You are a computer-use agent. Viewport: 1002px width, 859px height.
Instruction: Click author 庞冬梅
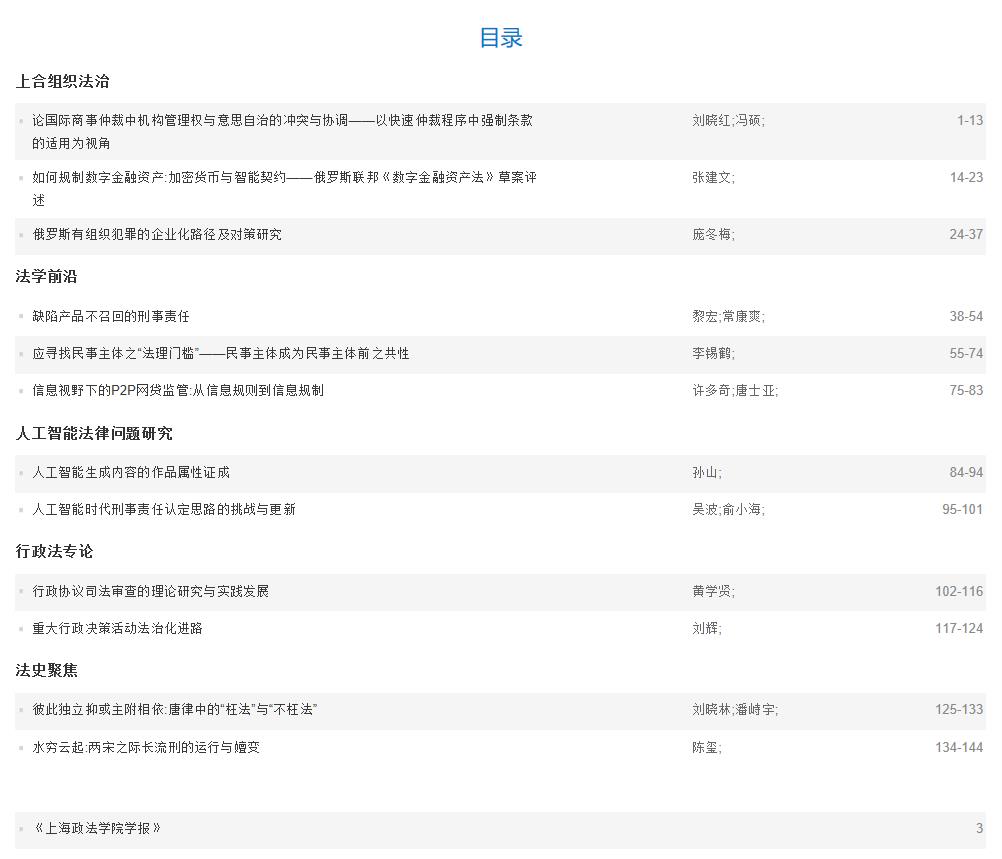[x=711, y=235]
